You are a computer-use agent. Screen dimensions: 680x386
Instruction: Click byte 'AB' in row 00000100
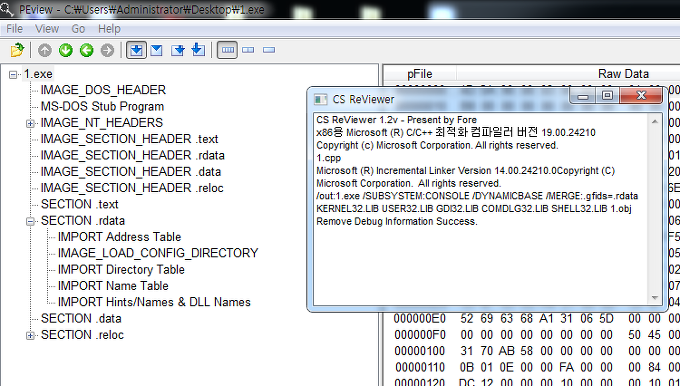pyautogui.click(x=506, y=351)
